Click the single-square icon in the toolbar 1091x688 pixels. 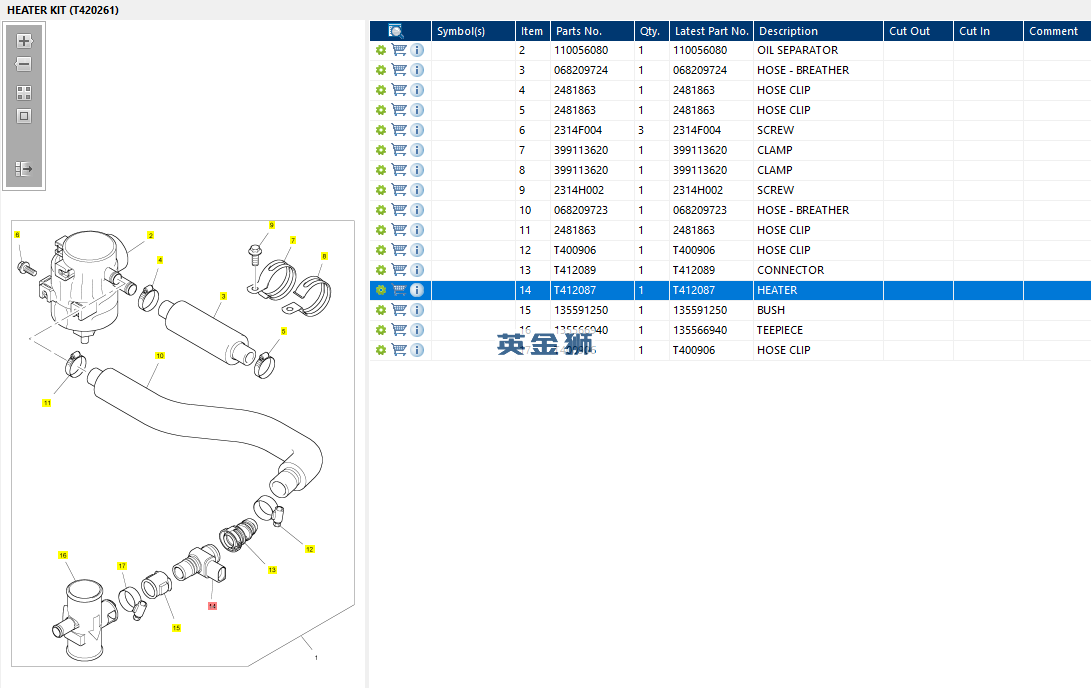[24, 116]
